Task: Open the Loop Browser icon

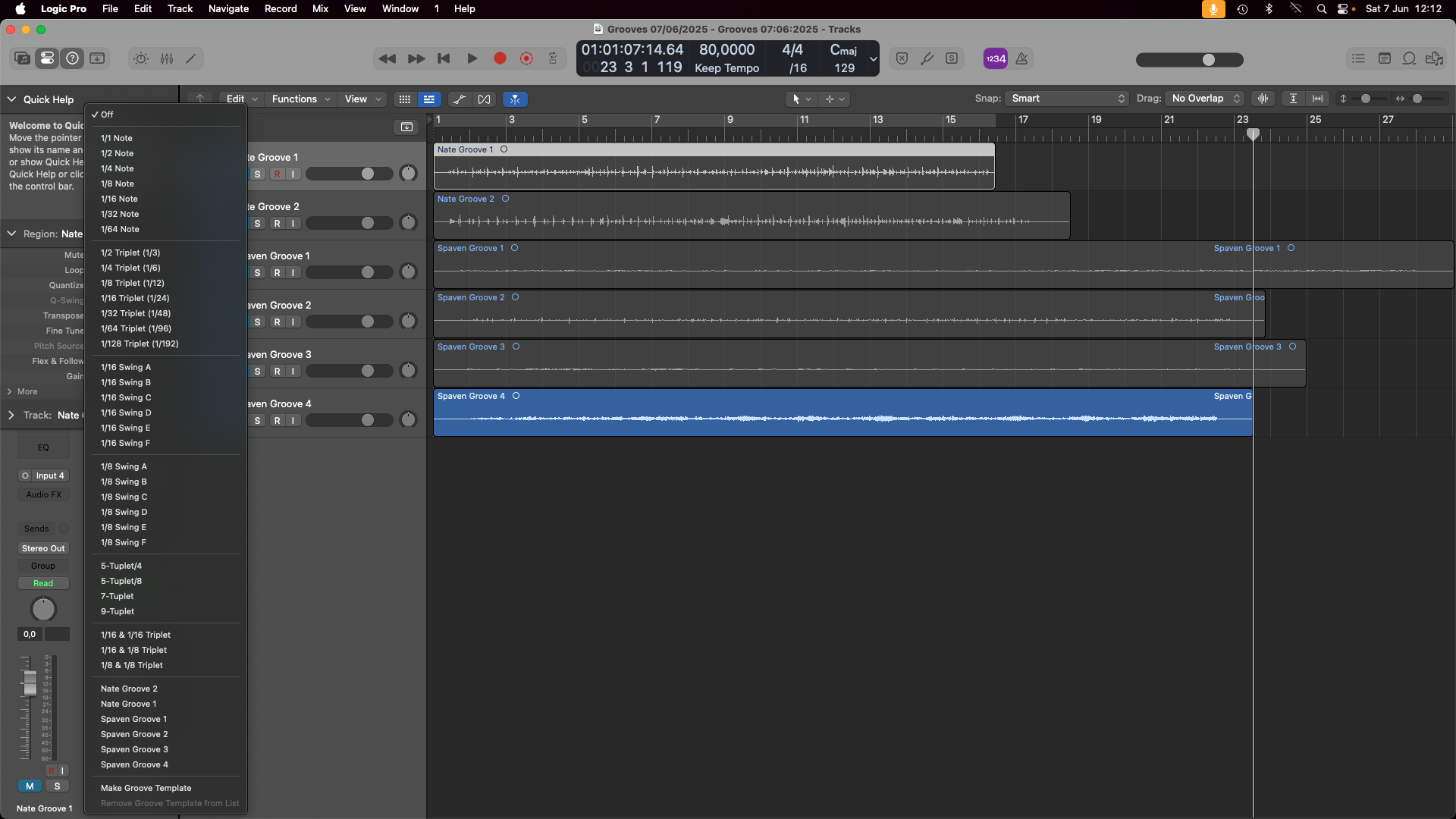Action: [x=1409, y=58]
